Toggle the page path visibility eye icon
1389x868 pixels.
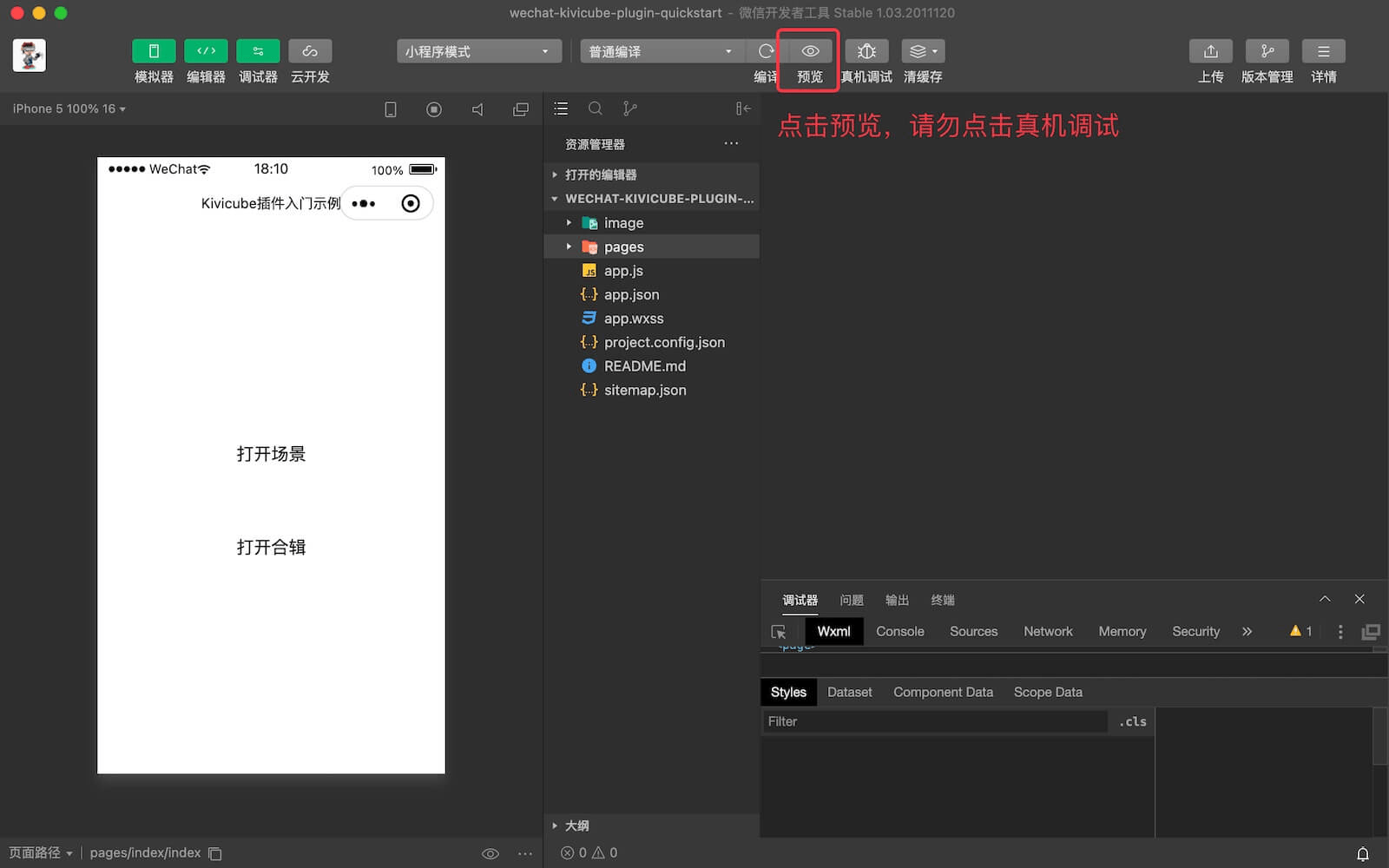click(x=490, y=853)
